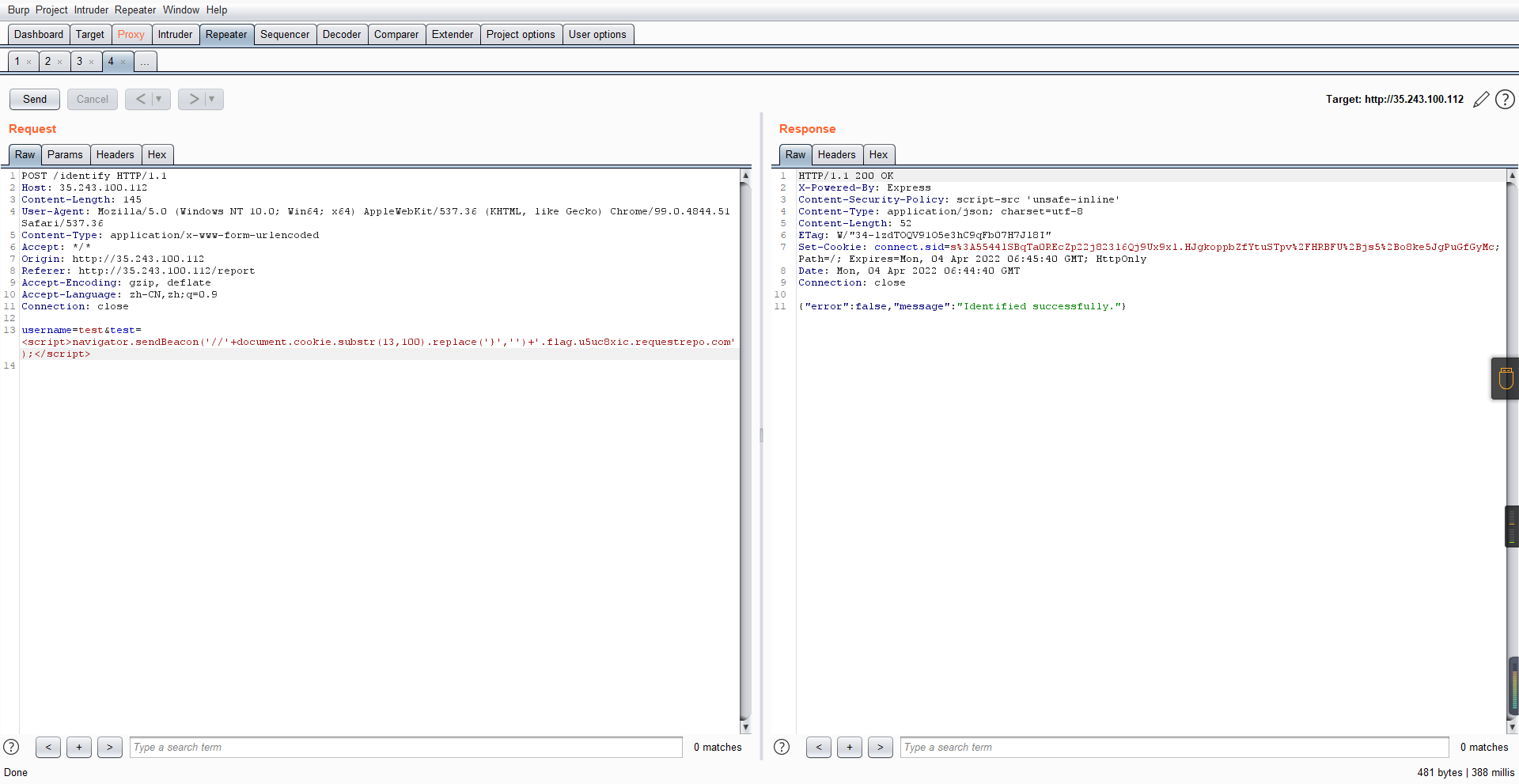Image resolution: width=1519 pixels, height=784 pixels.
Task: Click previous match button in response search
Action: (x=819, y=747)
